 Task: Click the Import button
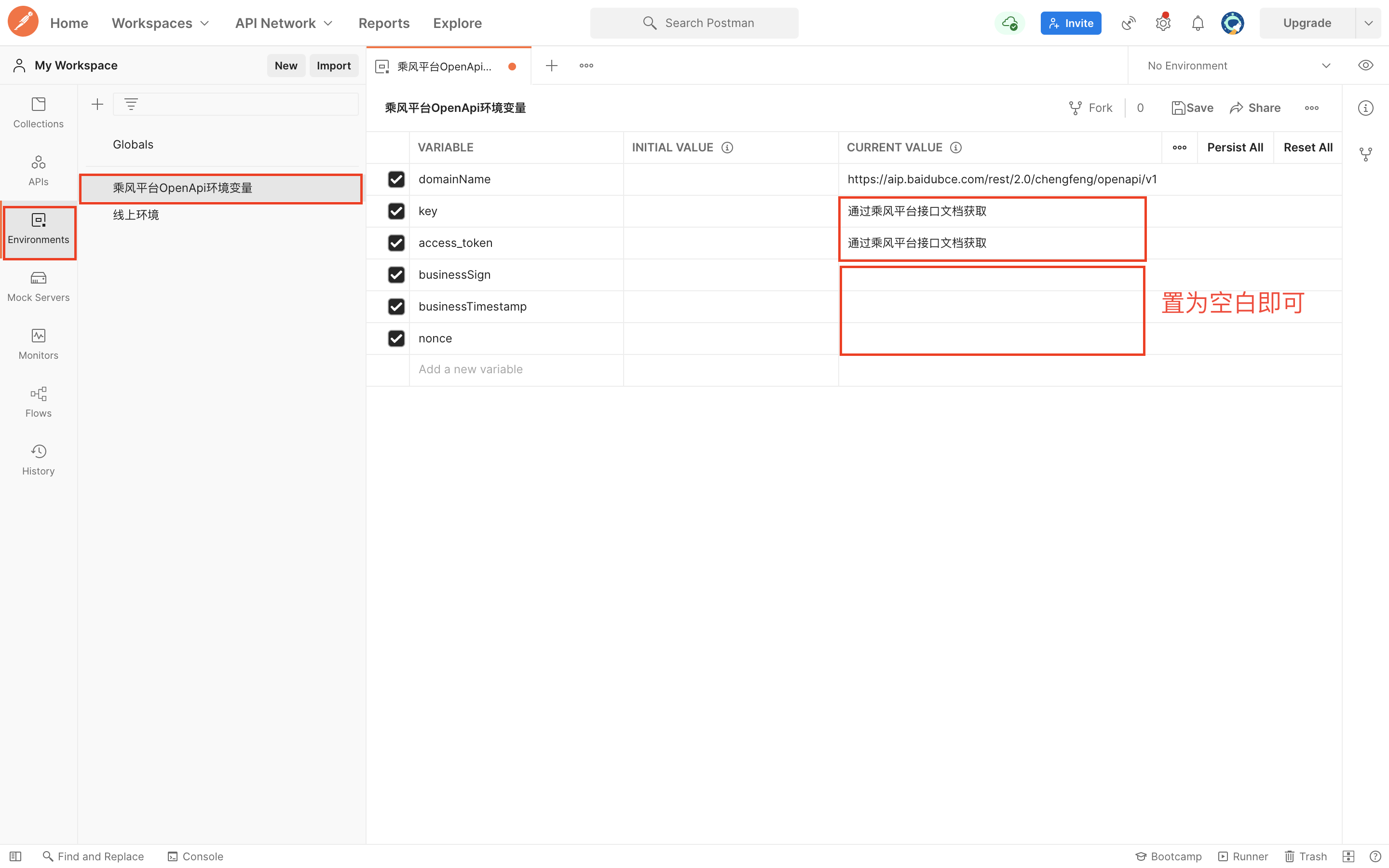click(333, 66)
